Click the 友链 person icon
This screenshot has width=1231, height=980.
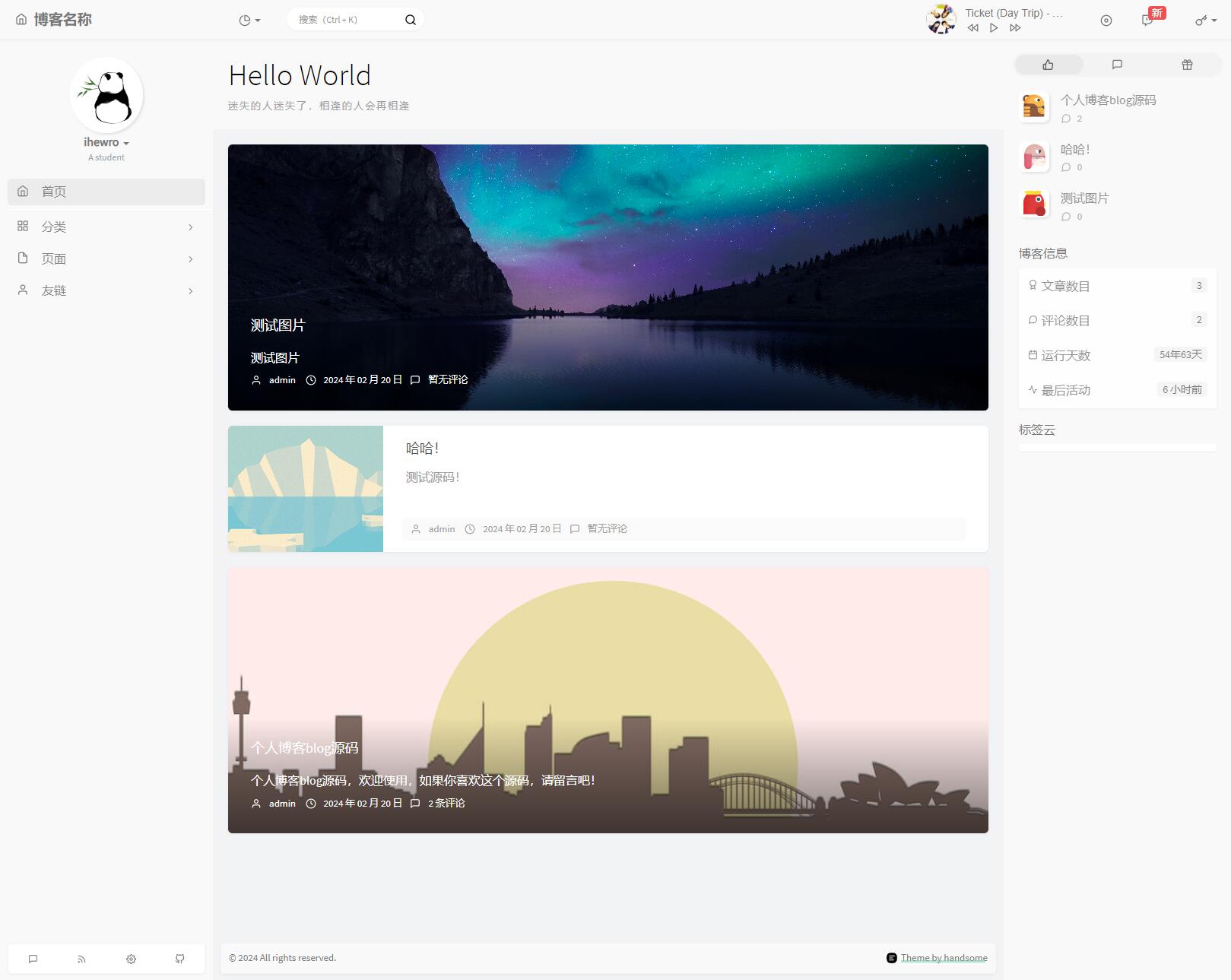coord(23,290)
